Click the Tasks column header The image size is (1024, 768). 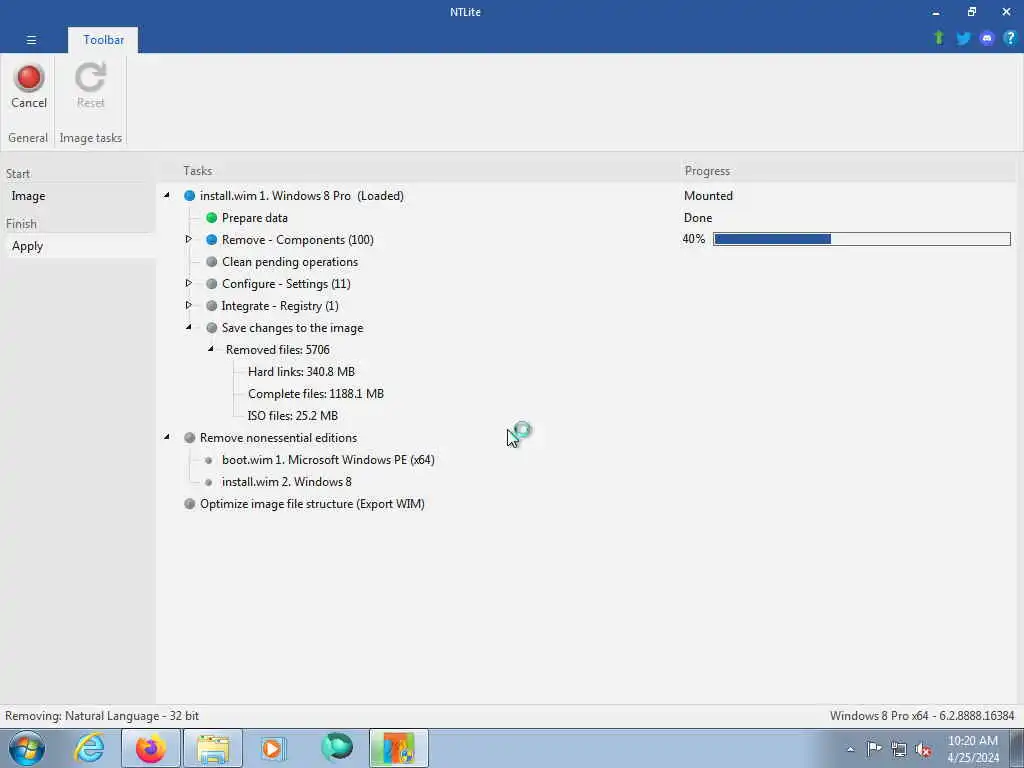tap(197, 170)
